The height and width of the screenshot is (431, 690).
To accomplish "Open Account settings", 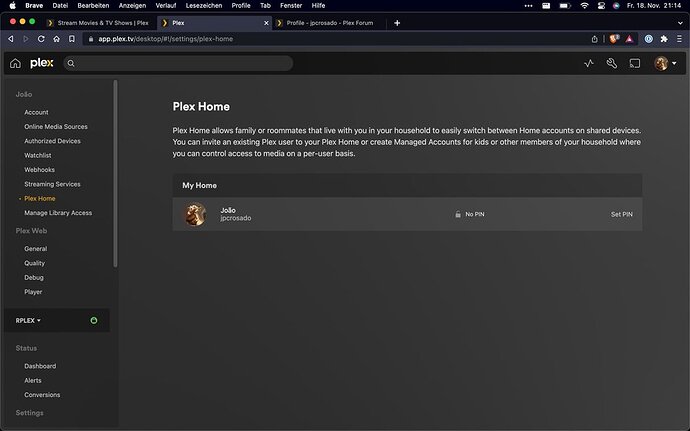I will click(36, 112).
